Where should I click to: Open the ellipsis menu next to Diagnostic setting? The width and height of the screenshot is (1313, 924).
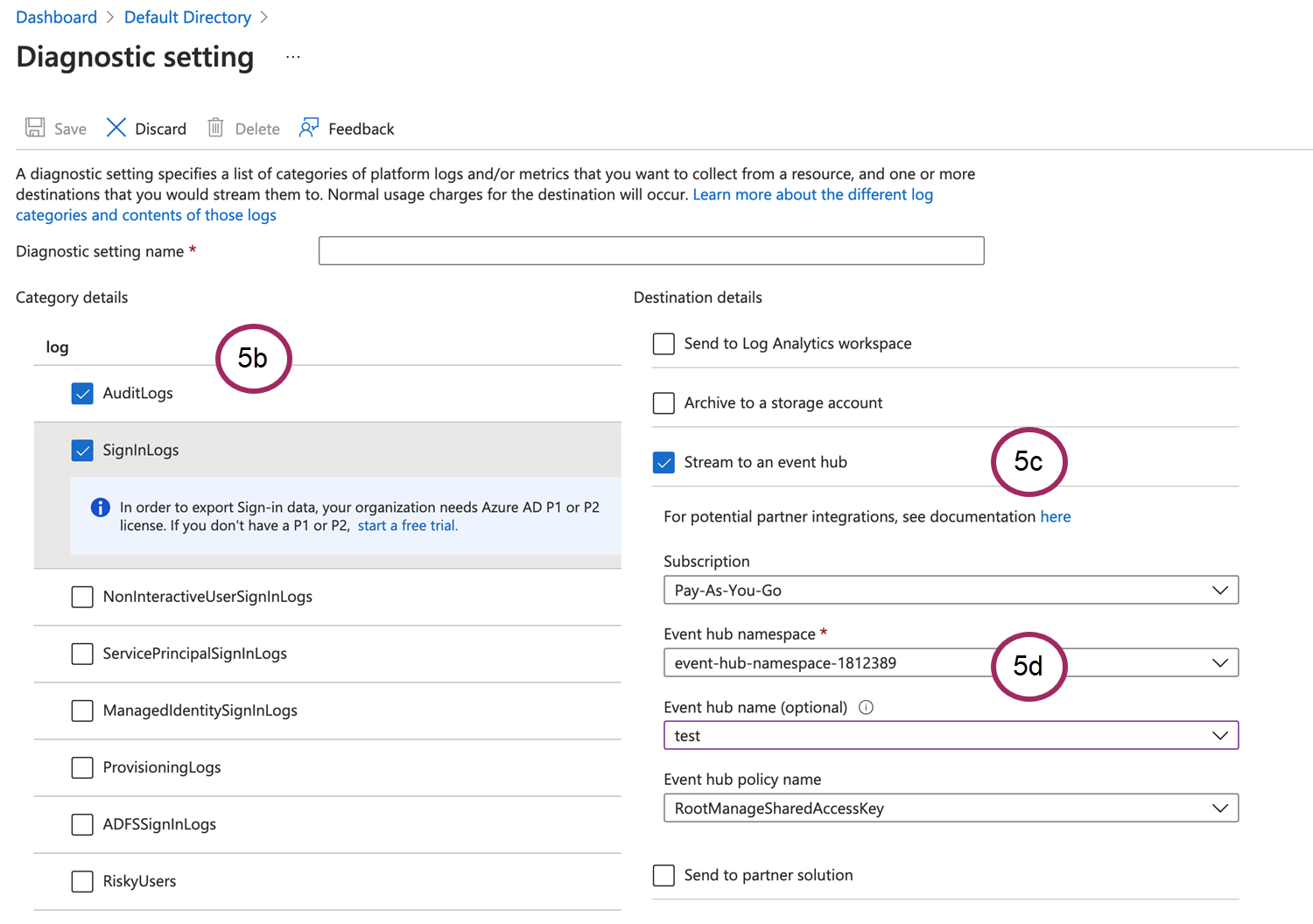click(x=292, y=55)
